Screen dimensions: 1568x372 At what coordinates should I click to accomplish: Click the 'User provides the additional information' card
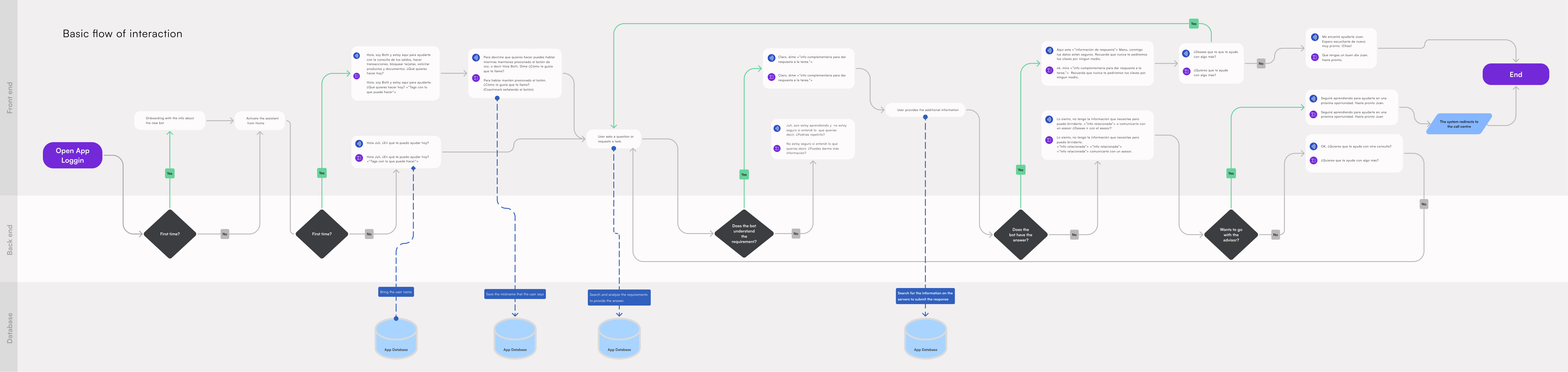pos(925,110)
